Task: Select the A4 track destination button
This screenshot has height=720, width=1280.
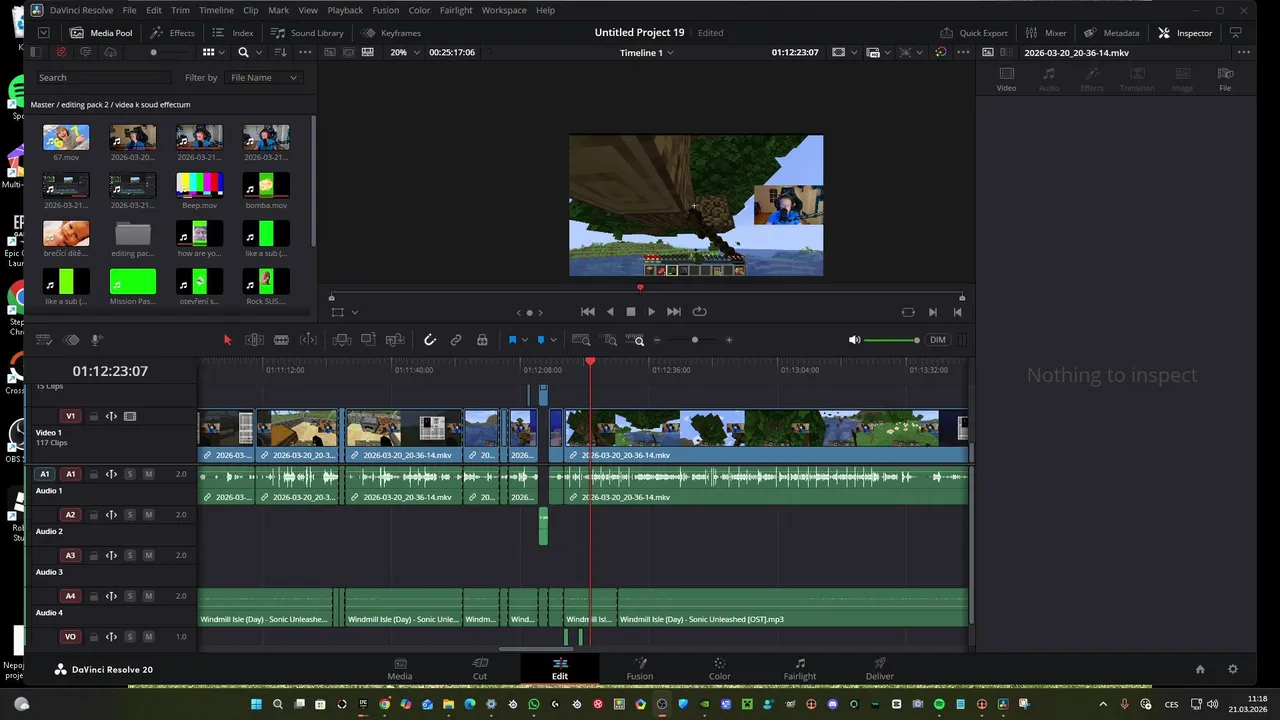Action: (70, 596)
